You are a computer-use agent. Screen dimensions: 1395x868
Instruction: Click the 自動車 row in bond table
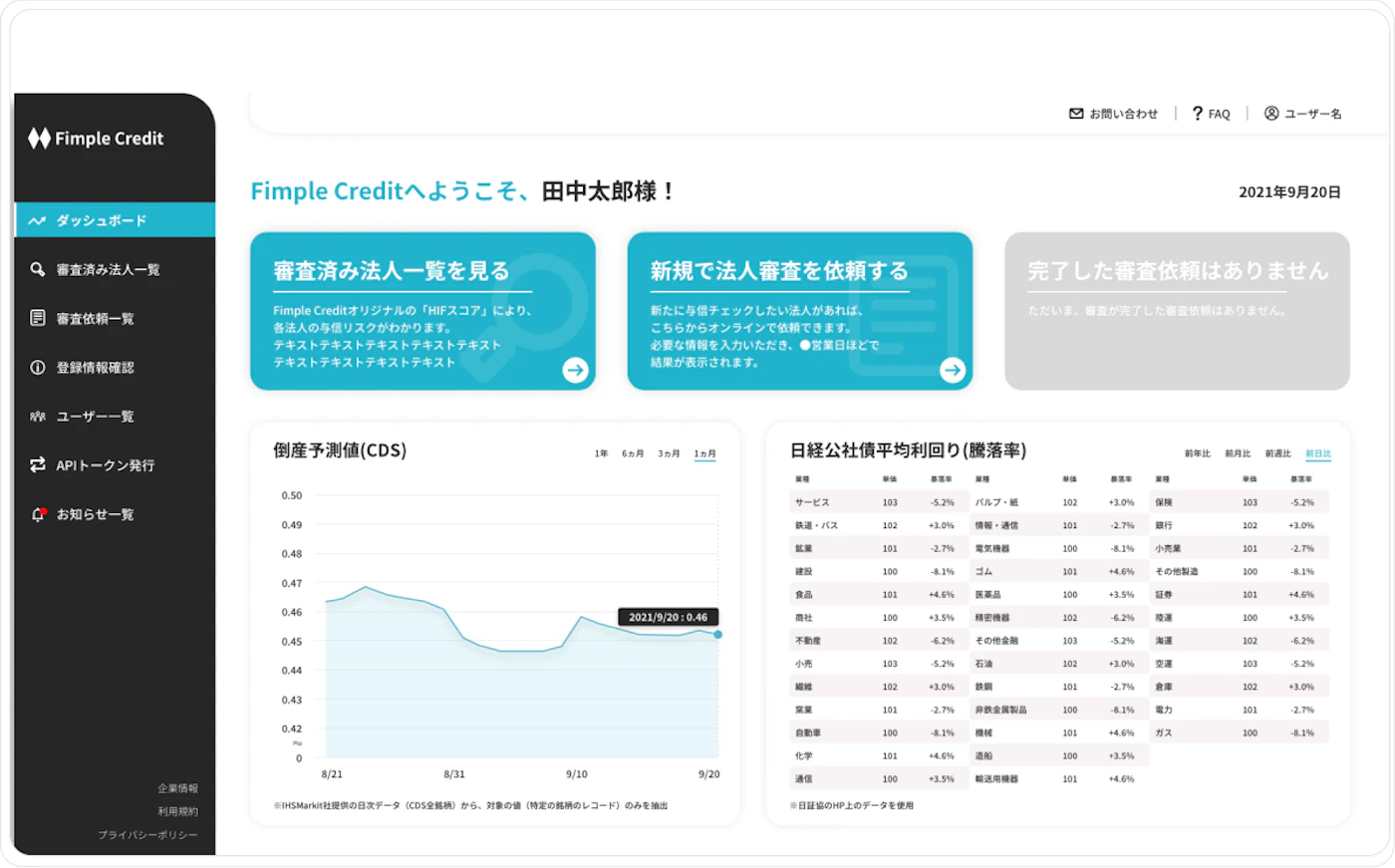coord(878,732)
